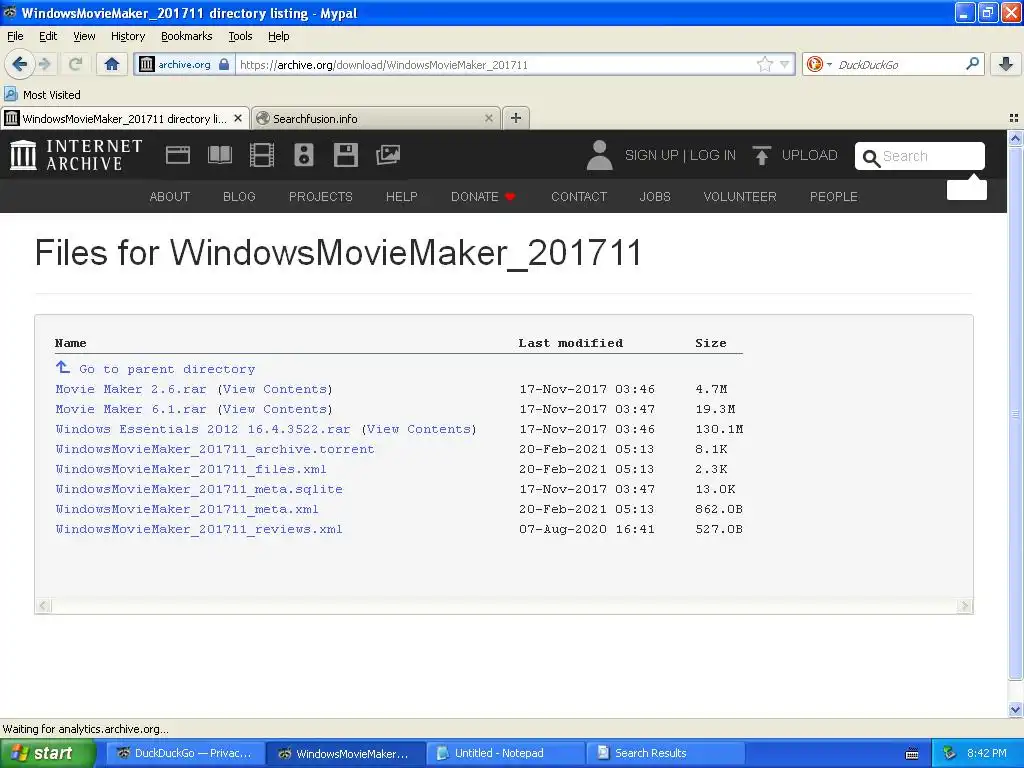This screenshot has height=768, width=1024.
Task: Open the View menu
Action: click(84, 36)
